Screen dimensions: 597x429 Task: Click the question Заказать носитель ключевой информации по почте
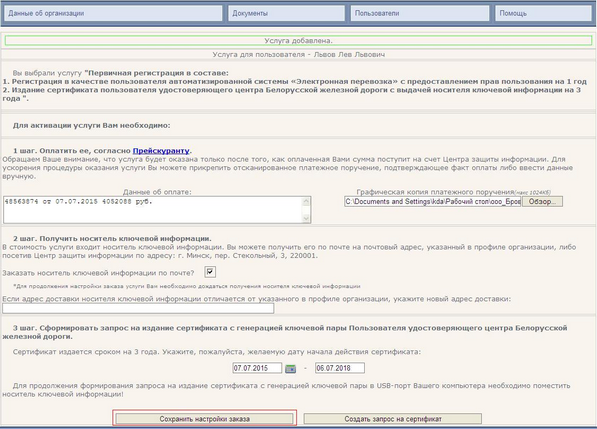[x=98, y=273]
